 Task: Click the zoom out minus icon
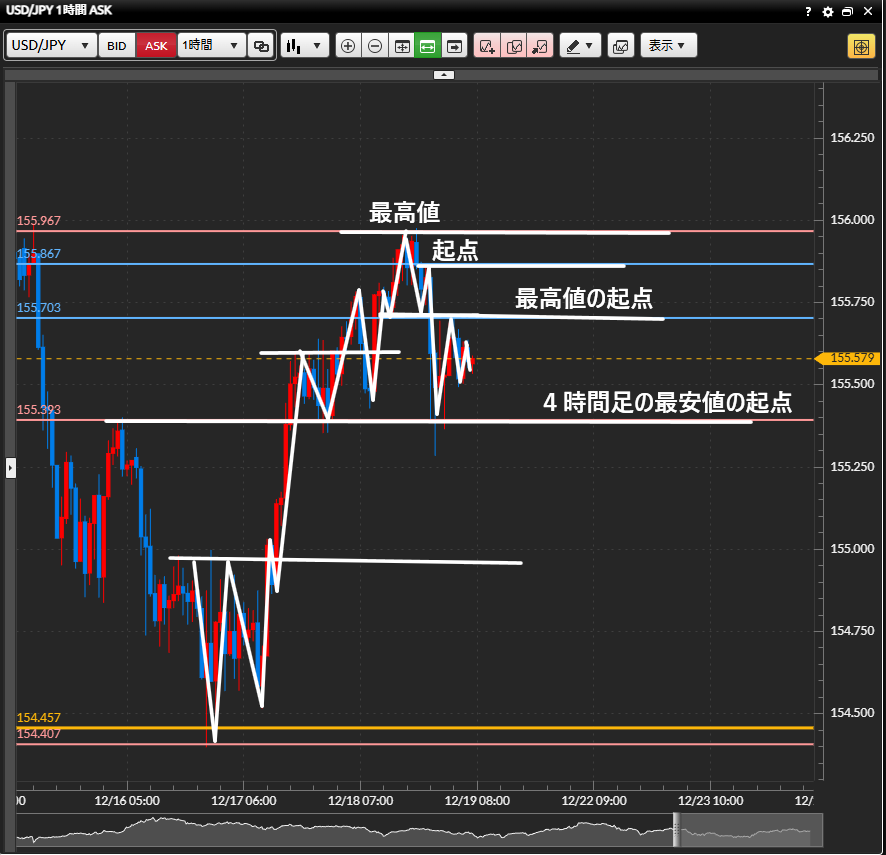pyautogui.click(x=375, y=46)
